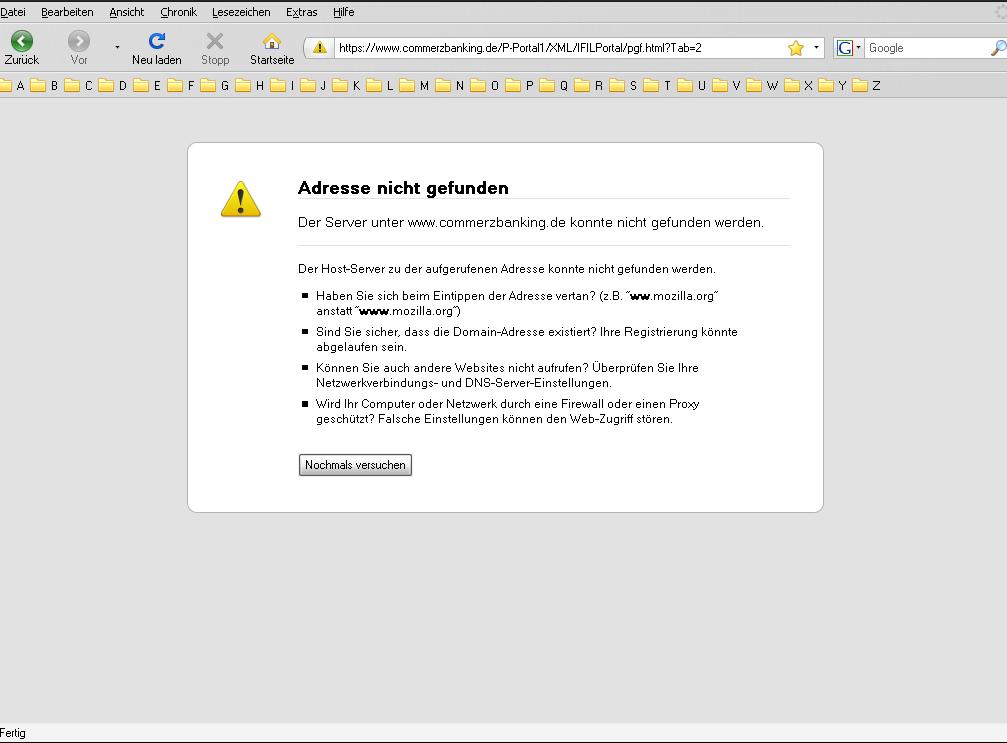Open bookmark folder L
Viewport: 1007px width, 743px height.
(380, 85)
